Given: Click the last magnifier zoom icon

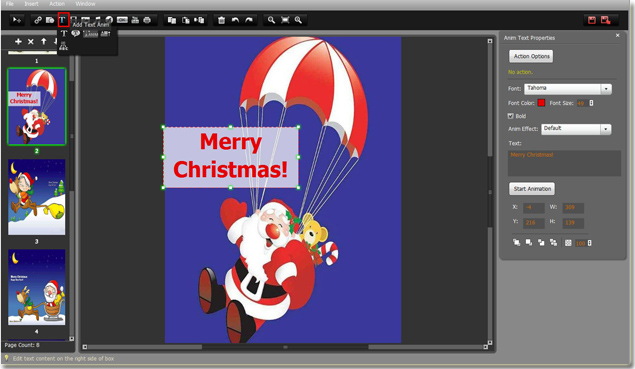Looking at the screenshot, I should [x=298, y=20].
